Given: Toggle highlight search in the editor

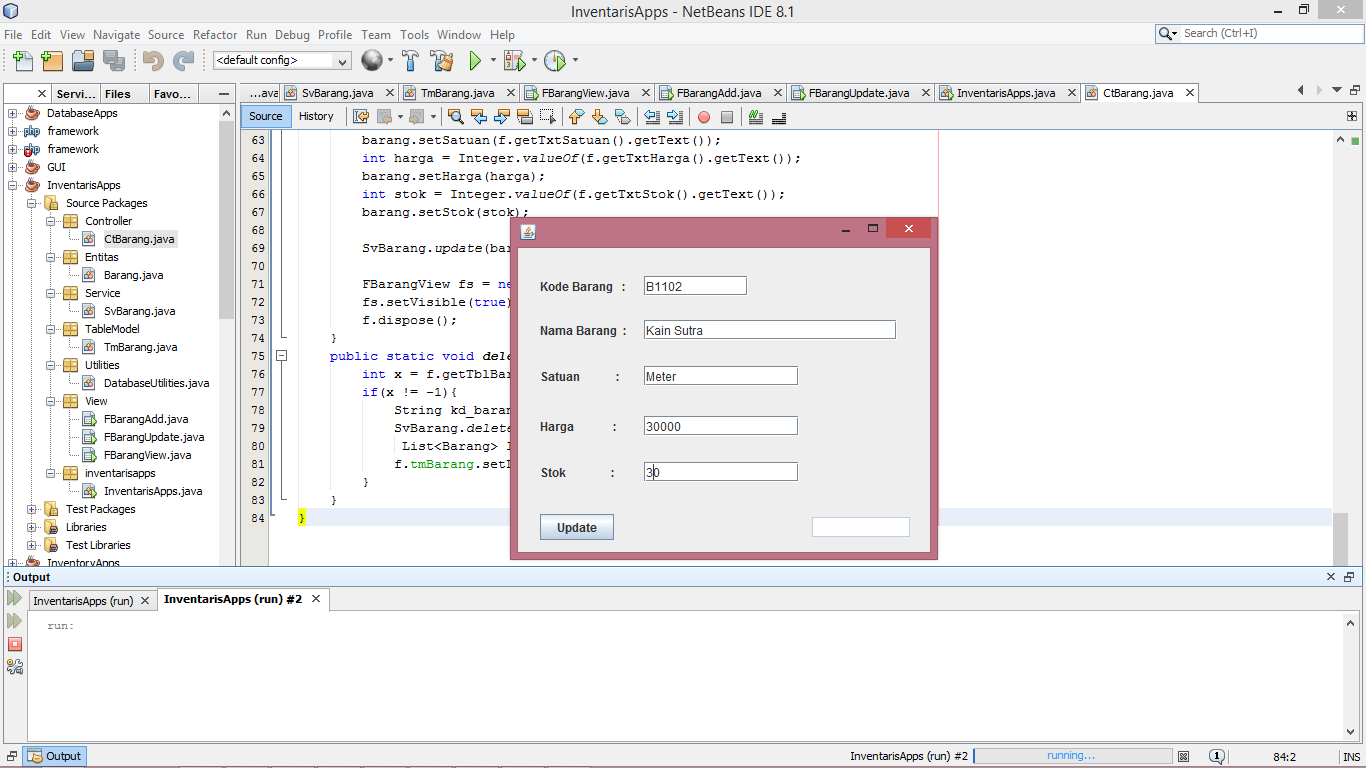Looking at the screenshot, I should click(x=524, y=117).
